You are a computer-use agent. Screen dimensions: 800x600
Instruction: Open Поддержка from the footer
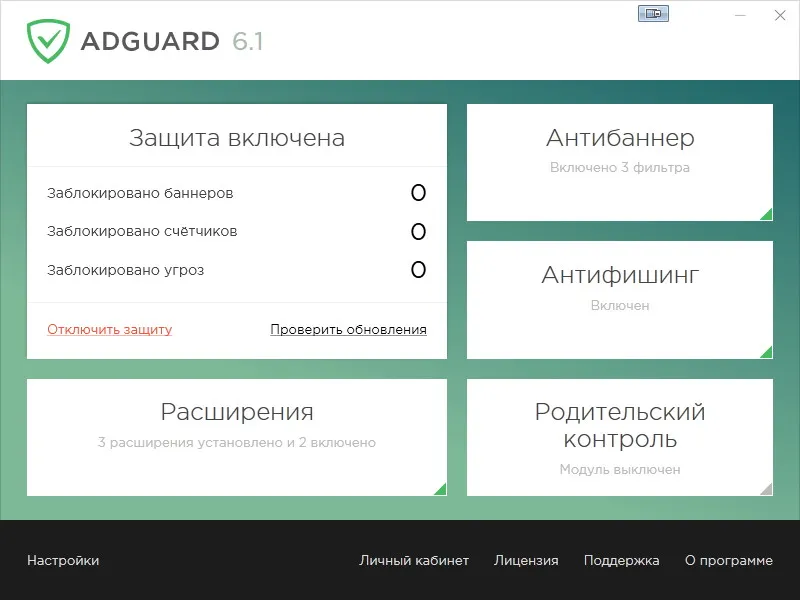(621, 560)
